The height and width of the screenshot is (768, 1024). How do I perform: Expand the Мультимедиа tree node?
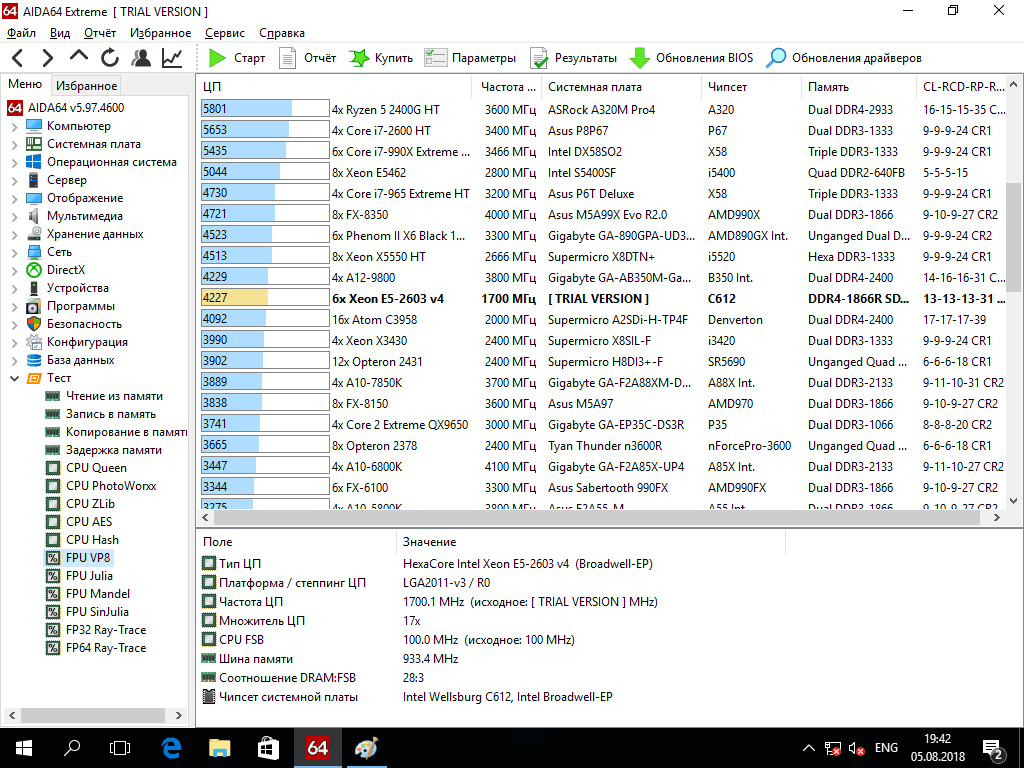point(14,216)
